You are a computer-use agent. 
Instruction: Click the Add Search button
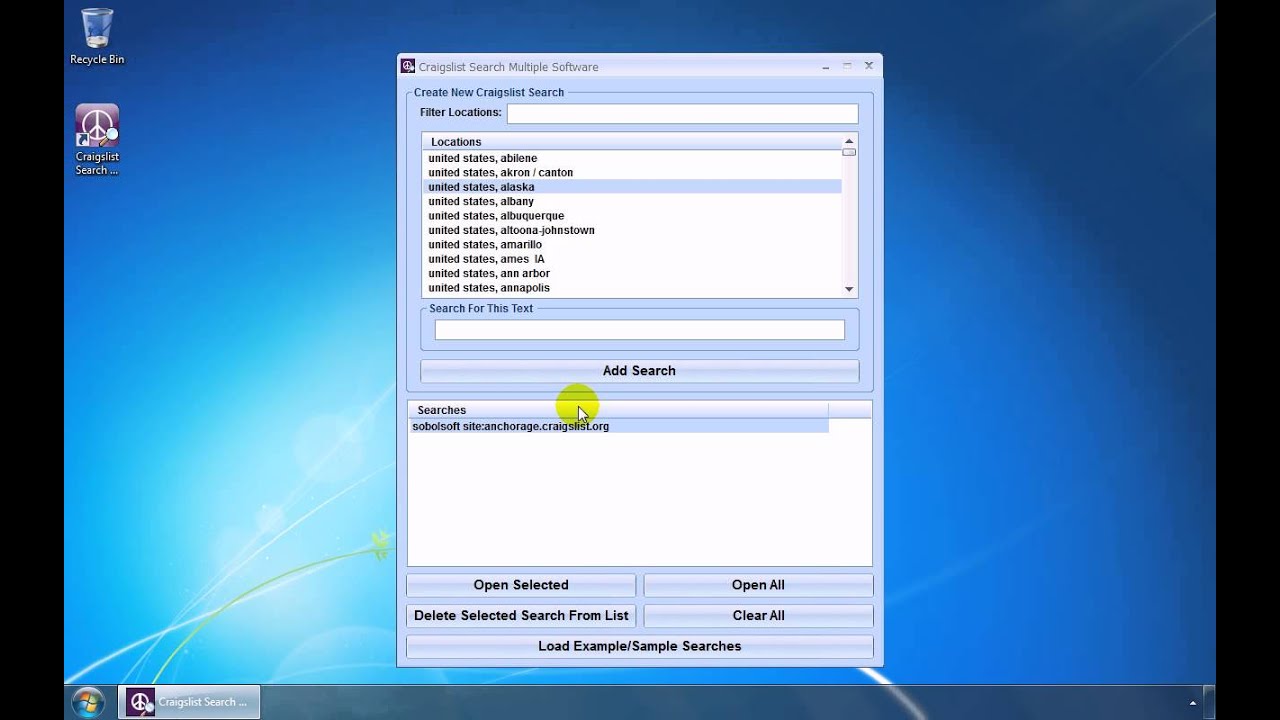639,371
